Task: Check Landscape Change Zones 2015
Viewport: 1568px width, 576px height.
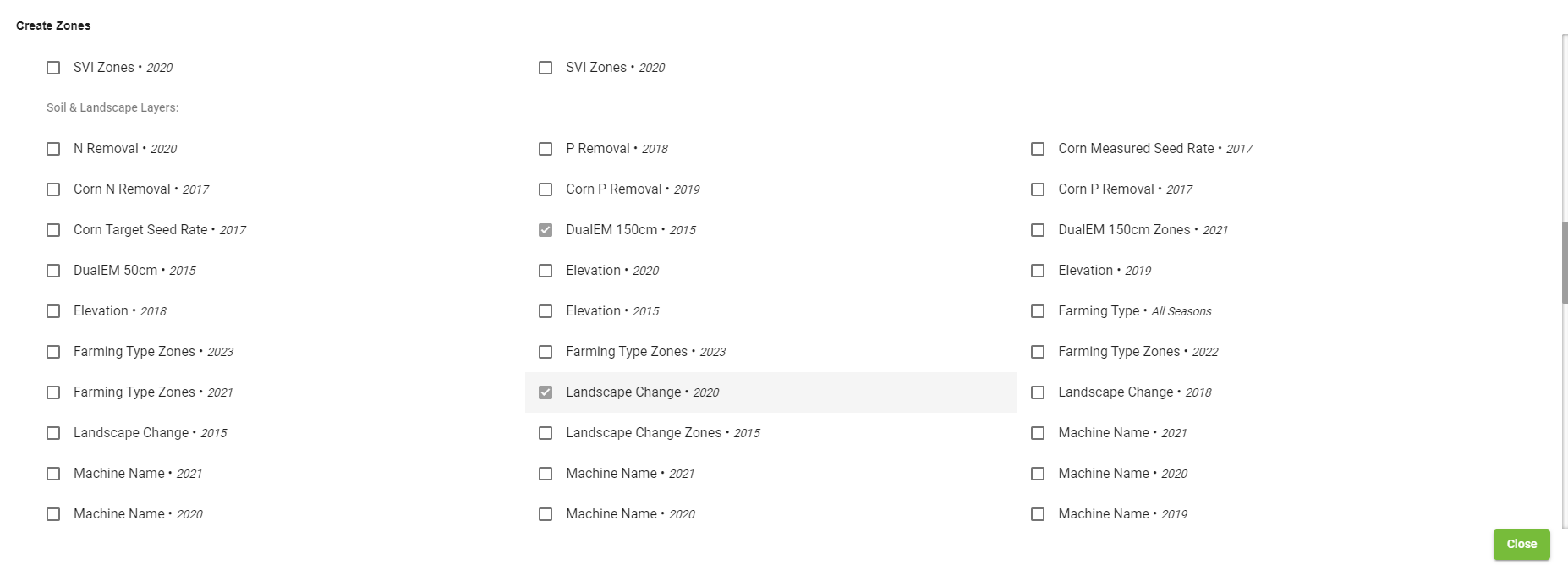Action: click(x=546, y=433)
